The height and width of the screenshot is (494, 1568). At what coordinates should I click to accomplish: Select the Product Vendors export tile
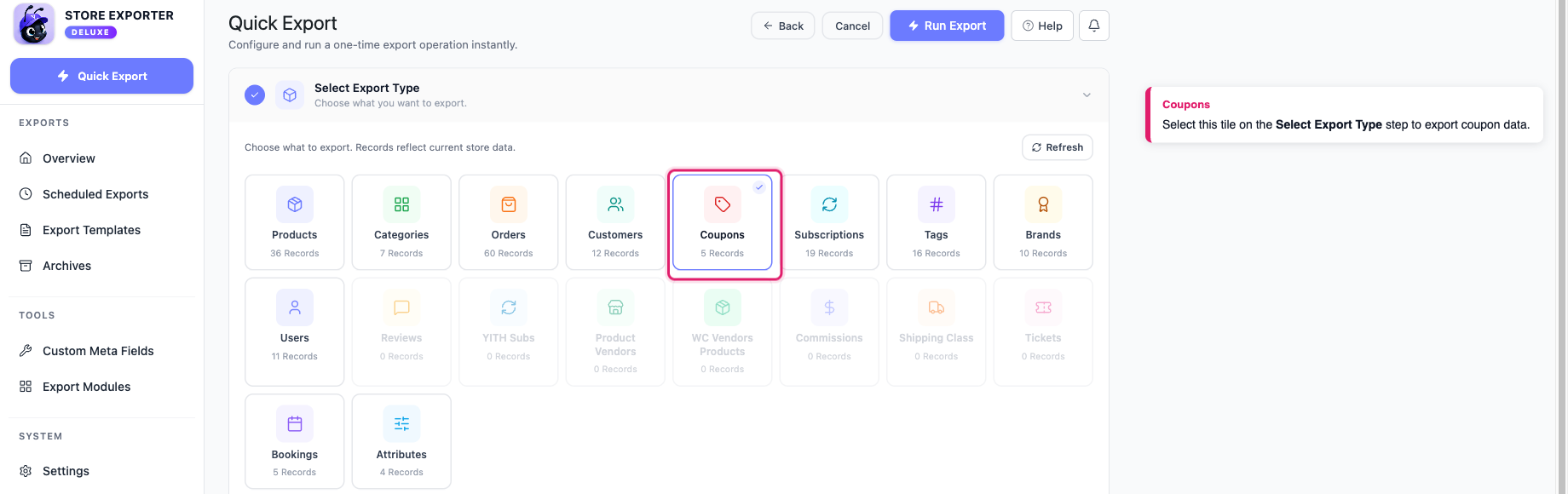615,332
